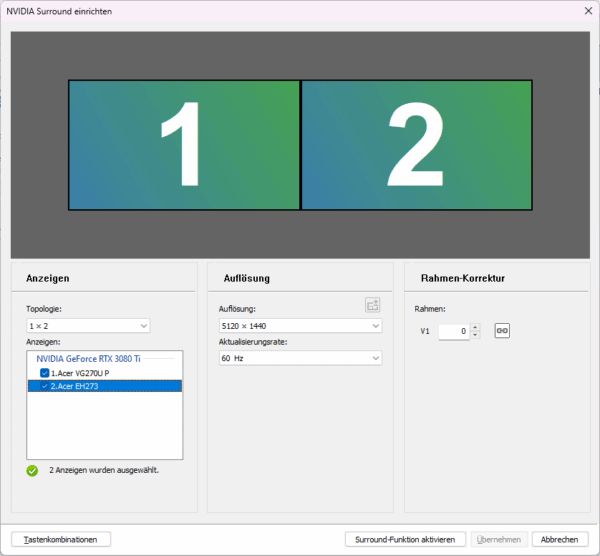This screenshot has height=556, width=600.
Task: Click the '2 Anzeigen wurden ausgewählt.' status text
Action: point(104,470)
